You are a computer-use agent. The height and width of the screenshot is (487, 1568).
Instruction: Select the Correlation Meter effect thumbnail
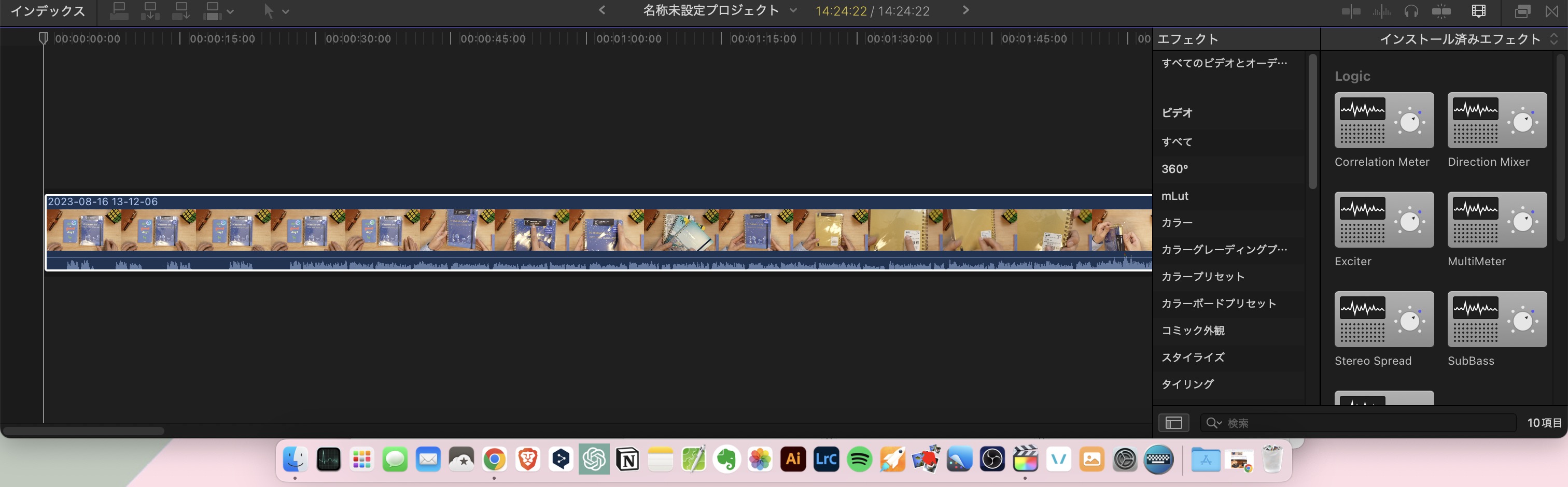tap(1383, 120)
